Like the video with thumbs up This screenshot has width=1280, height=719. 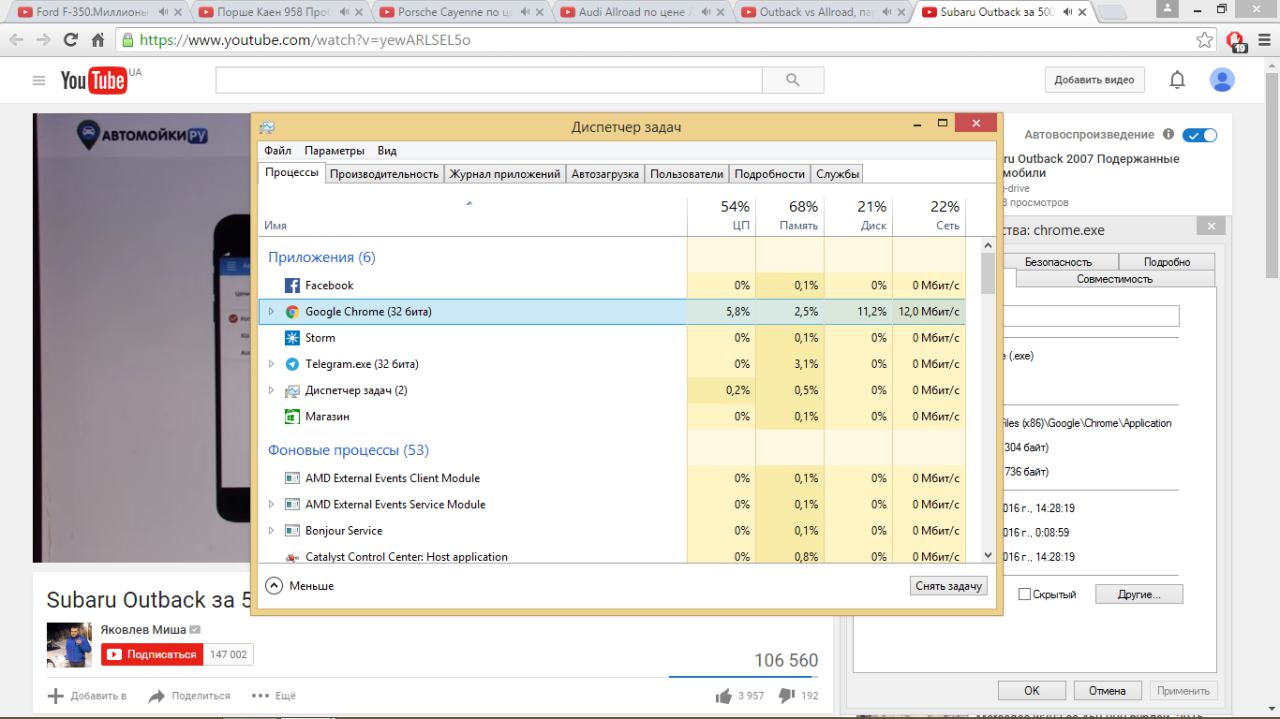coord(723,696)
